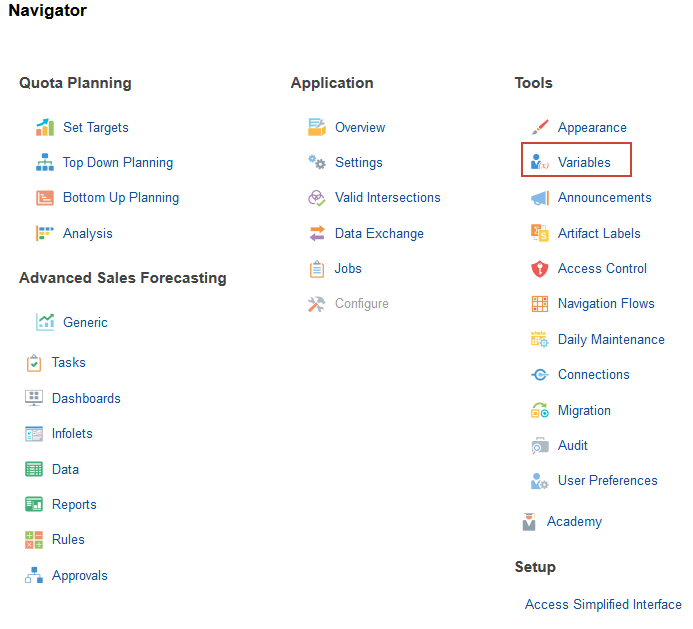Open the Access Control shield icon
693x629 pixels.
pos(540,269)
